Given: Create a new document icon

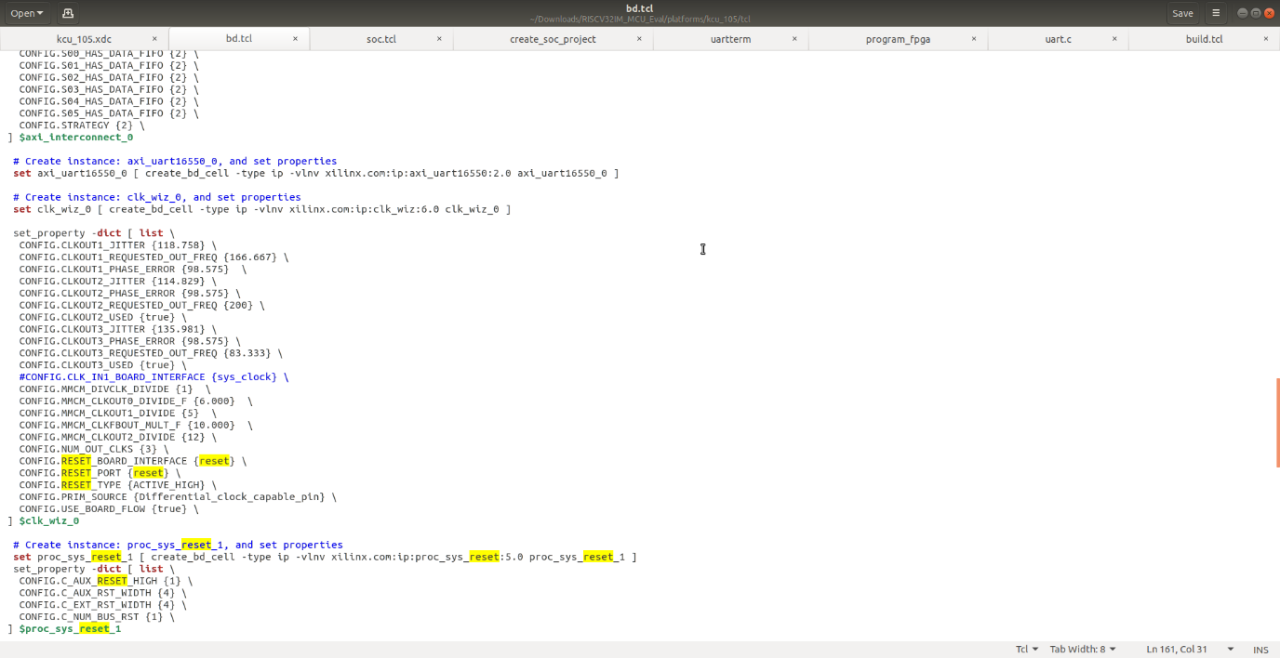Looking at the screenshot, I should [68, 13].
